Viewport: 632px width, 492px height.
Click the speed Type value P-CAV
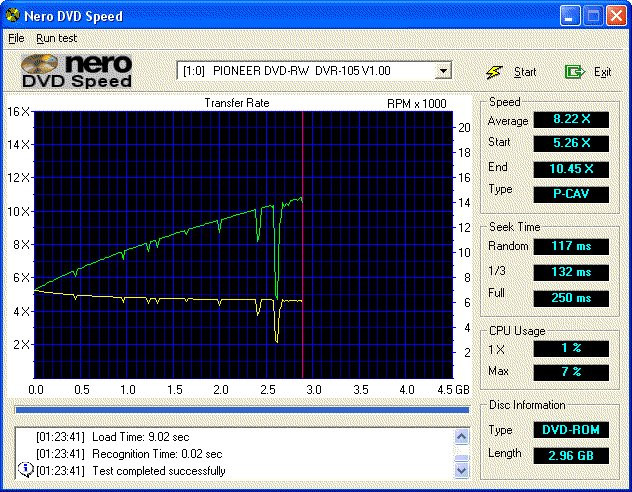click(x=571, y=194)
